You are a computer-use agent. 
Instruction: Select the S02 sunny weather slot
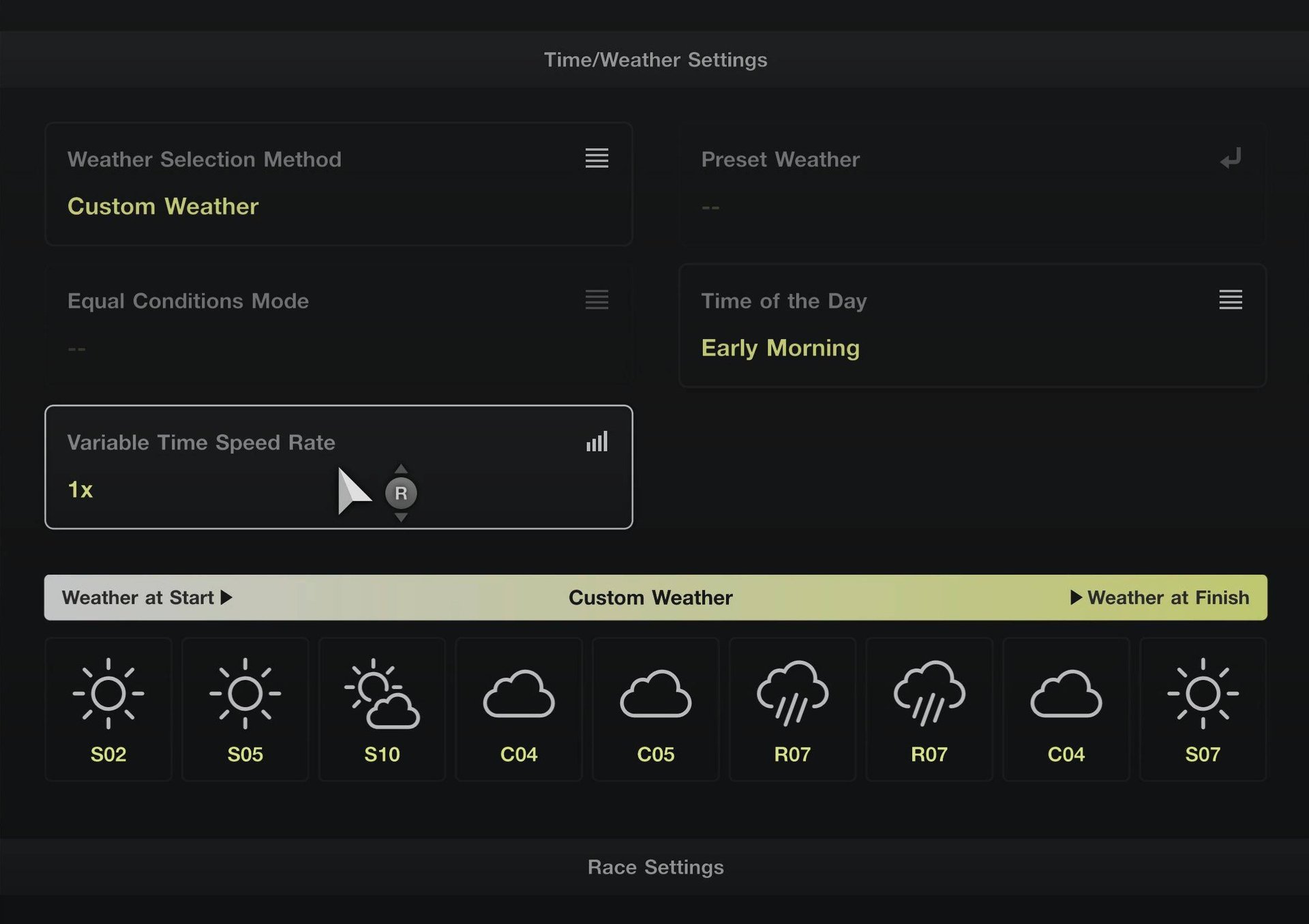[108, 709]
